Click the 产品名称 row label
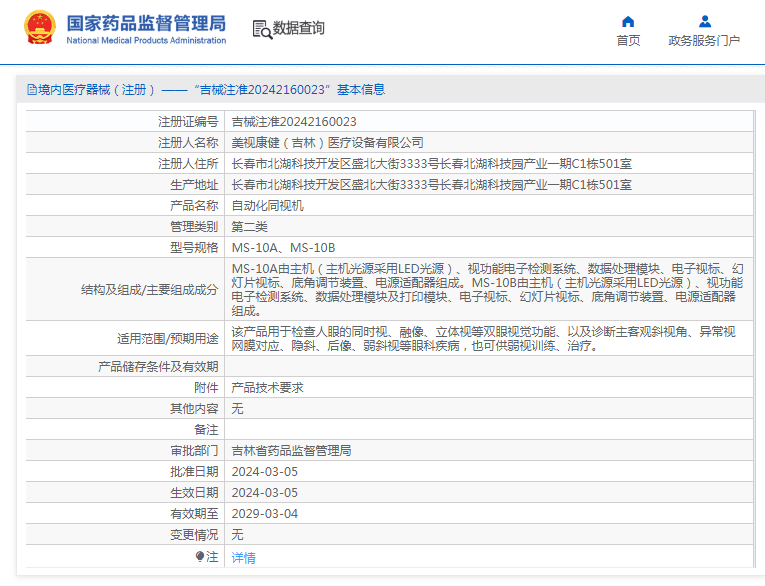Screen dimensions: 765x586 point(194,205)
